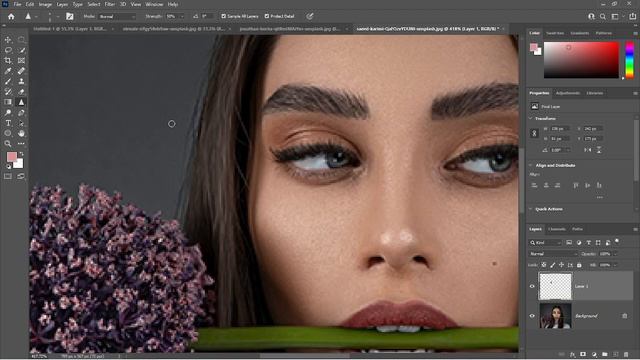
Task: Open the Filter menu
Action: click(x=109, y=4)
